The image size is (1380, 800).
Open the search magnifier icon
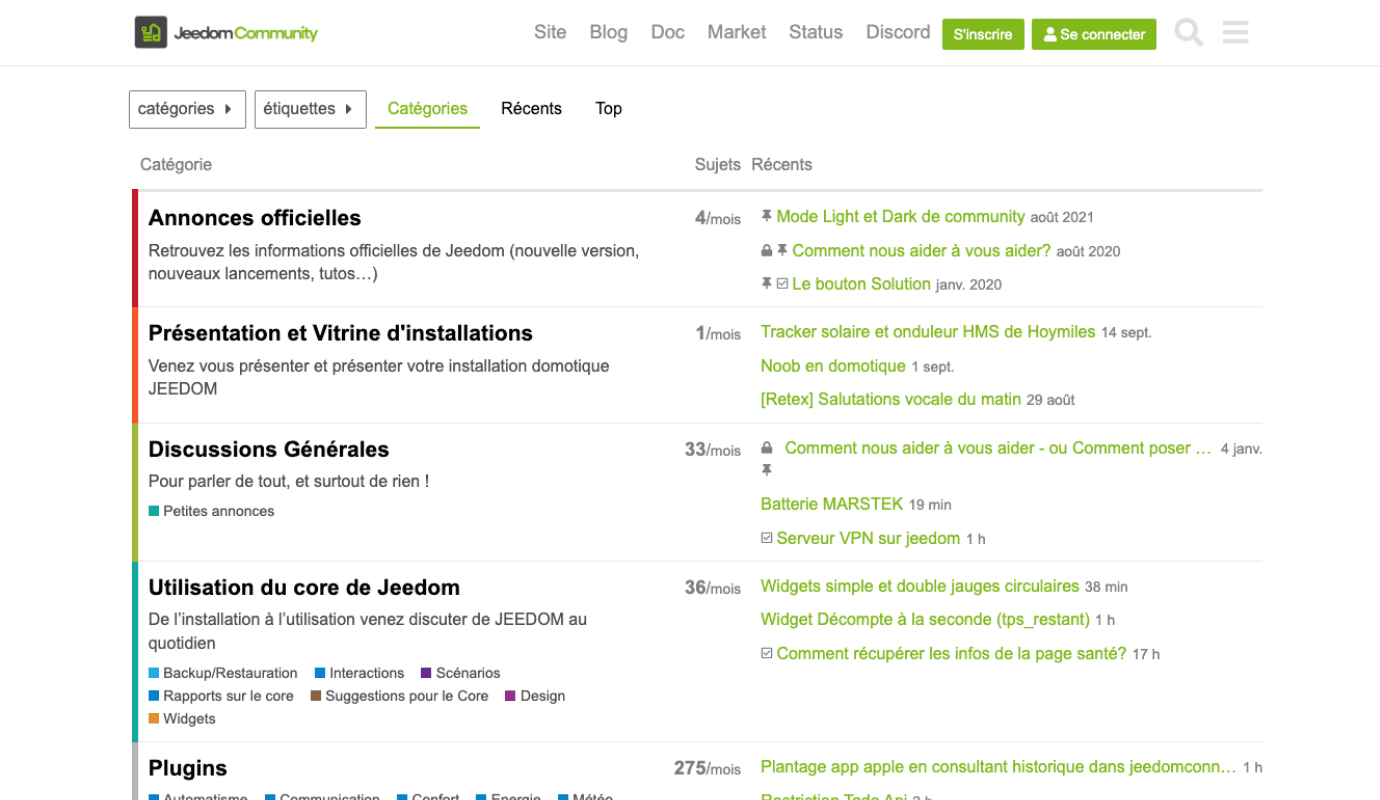(1188, 33)
